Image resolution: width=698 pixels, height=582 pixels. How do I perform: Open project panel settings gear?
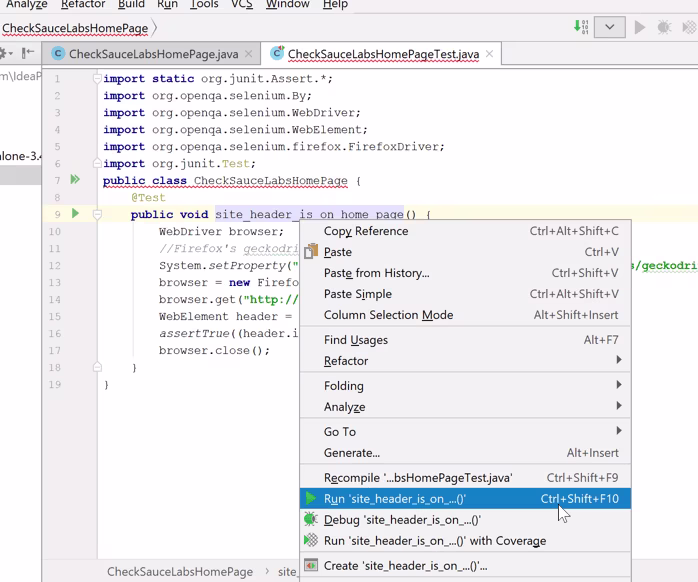click(x=4, y=53)
